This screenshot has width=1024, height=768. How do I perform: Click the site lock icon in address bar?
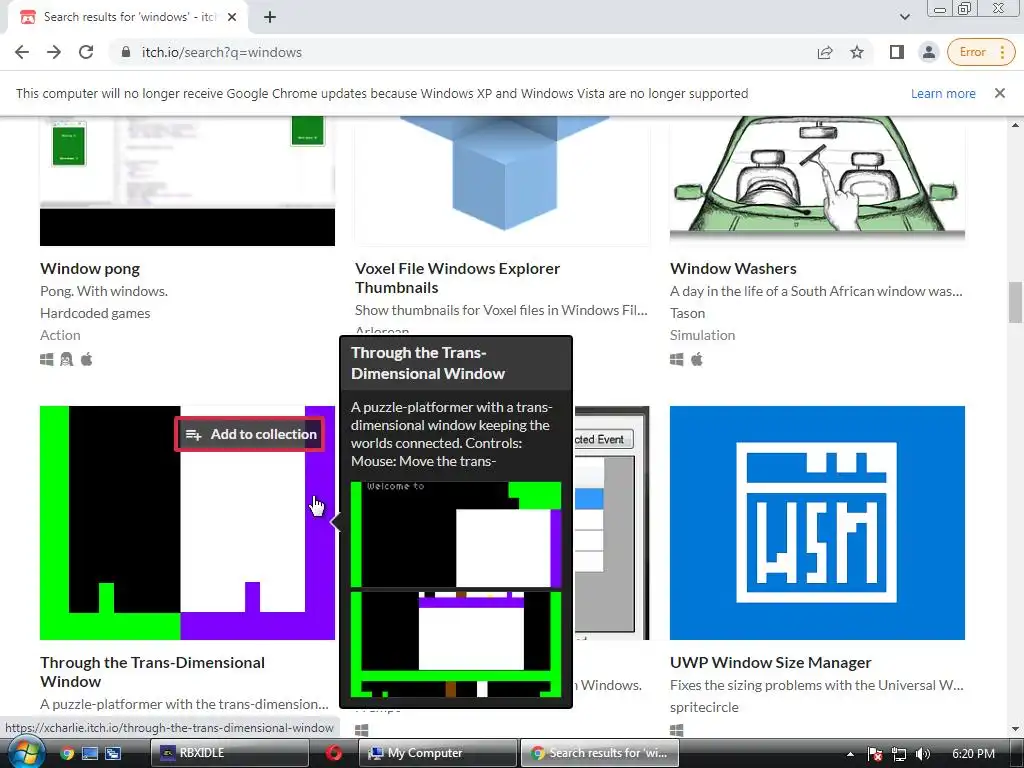[126, 52]
